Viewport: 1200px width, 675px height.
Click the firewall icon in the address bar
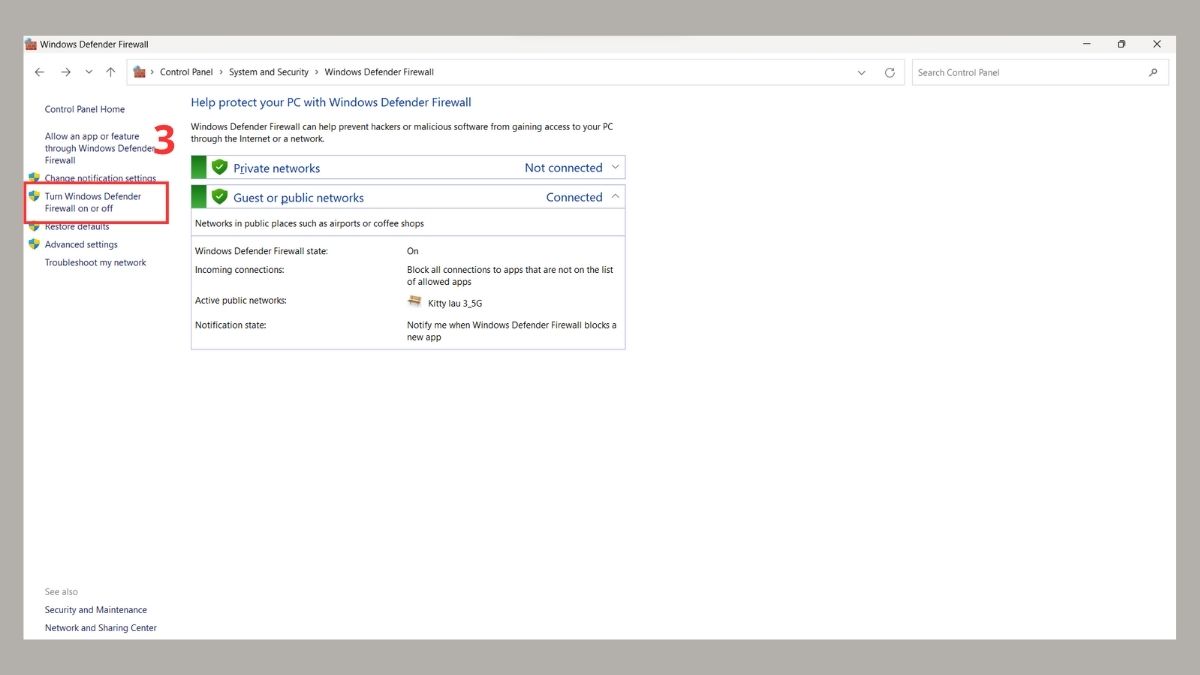point(139,72)
